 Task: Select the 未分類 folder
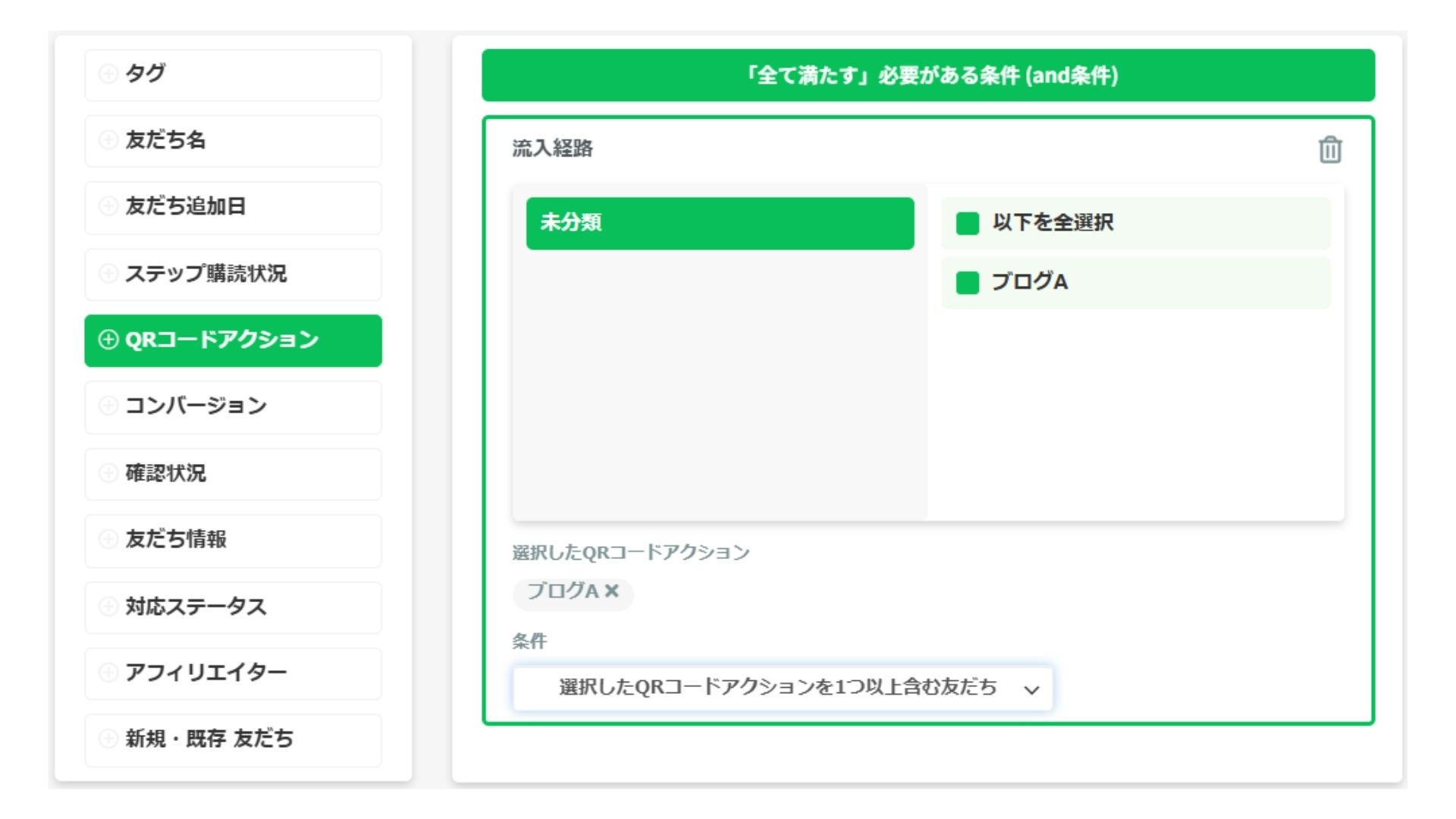pyautogui.click(x=720, y=223)
